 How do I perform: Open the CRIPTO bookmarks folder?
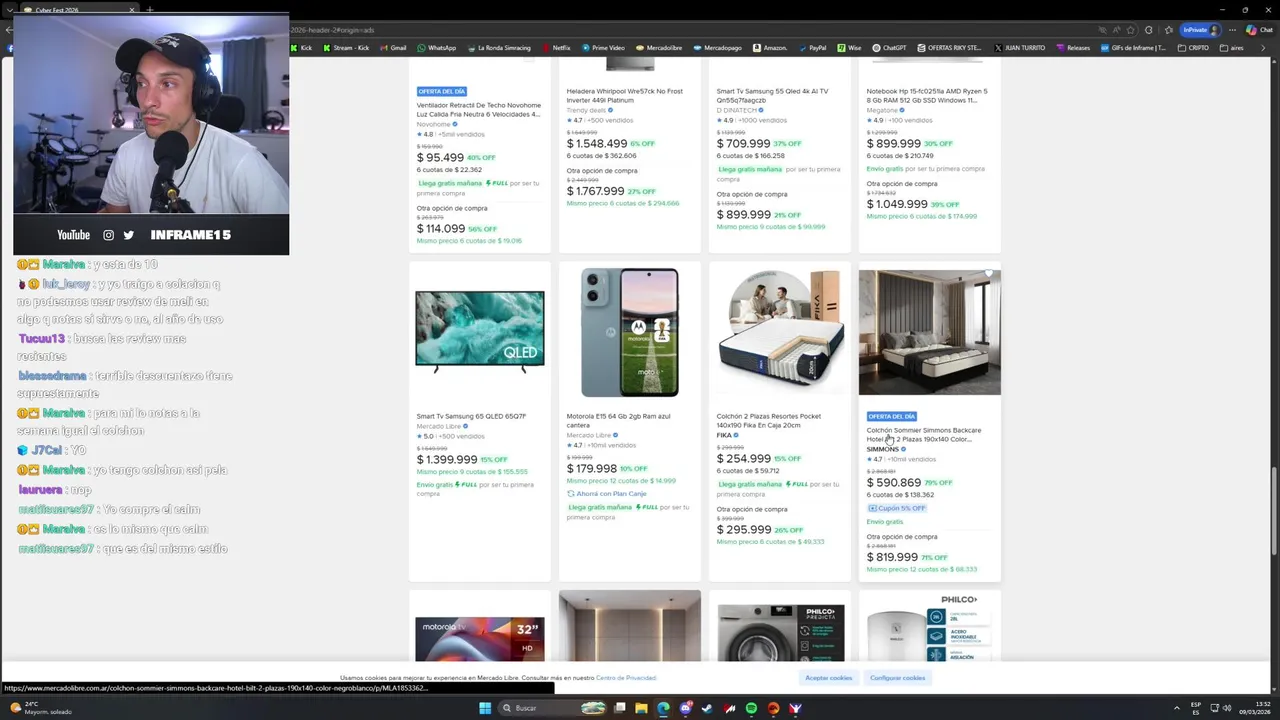tap(1195, 48)
